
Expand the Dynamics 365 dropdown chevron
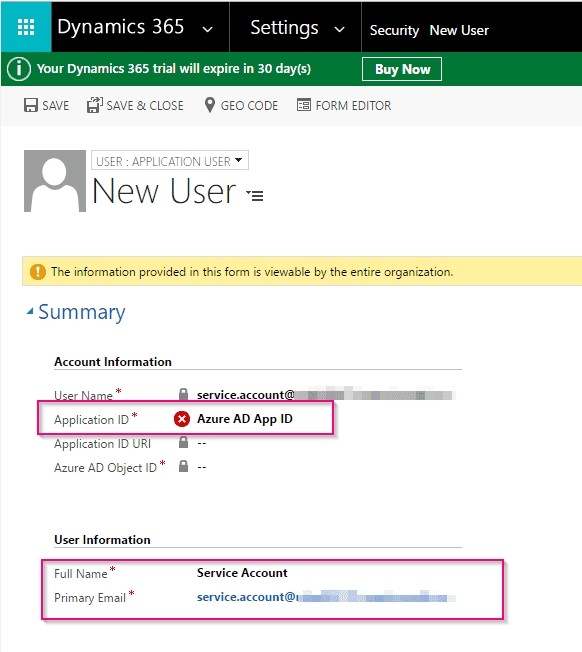[x=207, y=29]
